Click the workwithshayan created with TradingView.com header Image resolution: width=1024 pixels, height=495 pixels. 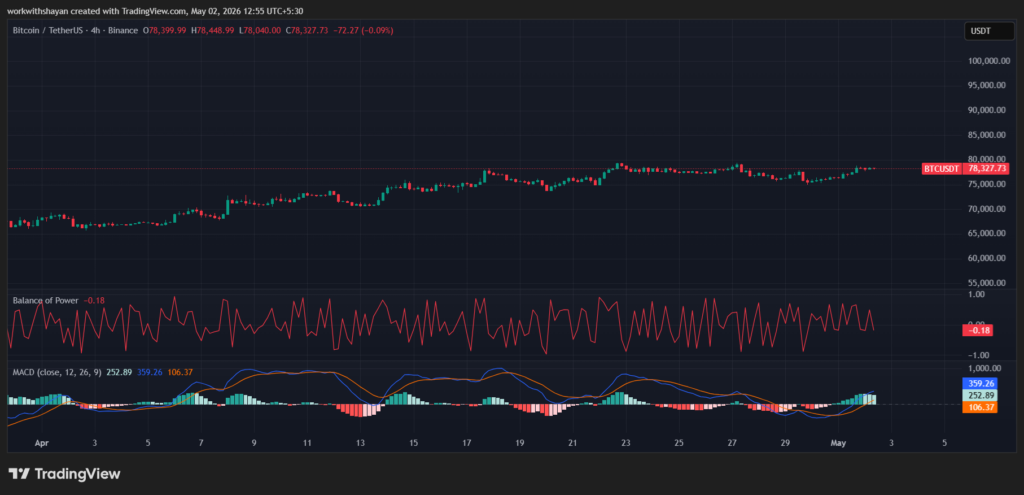click(x=155, y=11)
